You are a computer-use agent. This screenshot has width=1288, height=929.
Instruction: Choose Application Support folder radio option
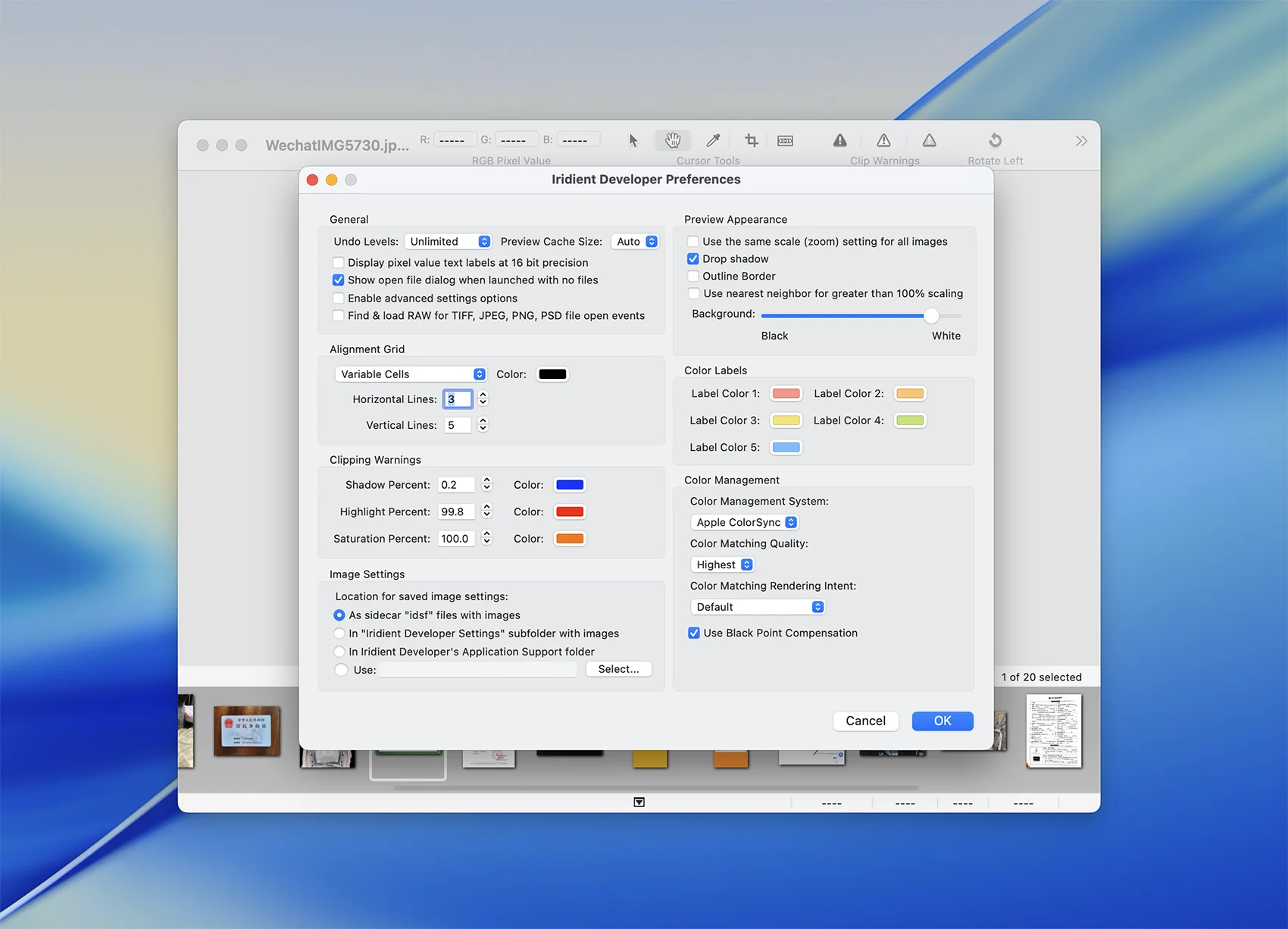point(339,652)
